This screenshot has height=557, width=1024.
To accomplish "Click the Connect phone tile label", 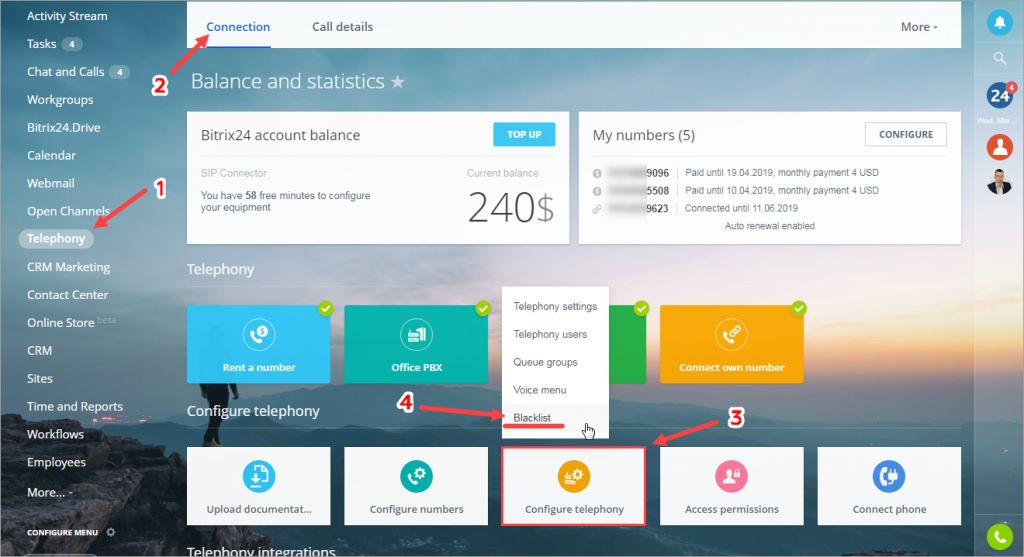I will pos(889,509).
